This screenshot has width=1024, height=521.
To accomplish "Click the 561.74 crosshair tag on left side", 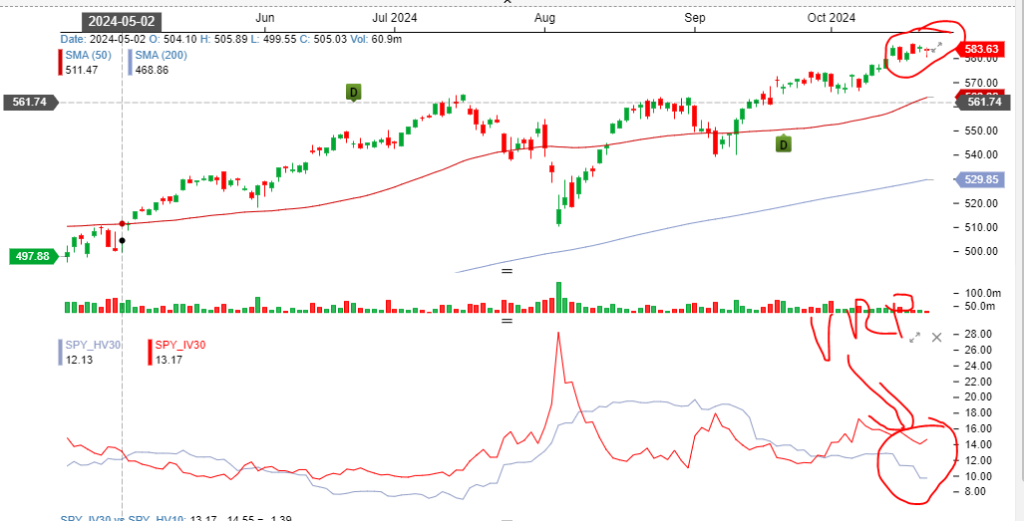I will (x=31, y=102).
